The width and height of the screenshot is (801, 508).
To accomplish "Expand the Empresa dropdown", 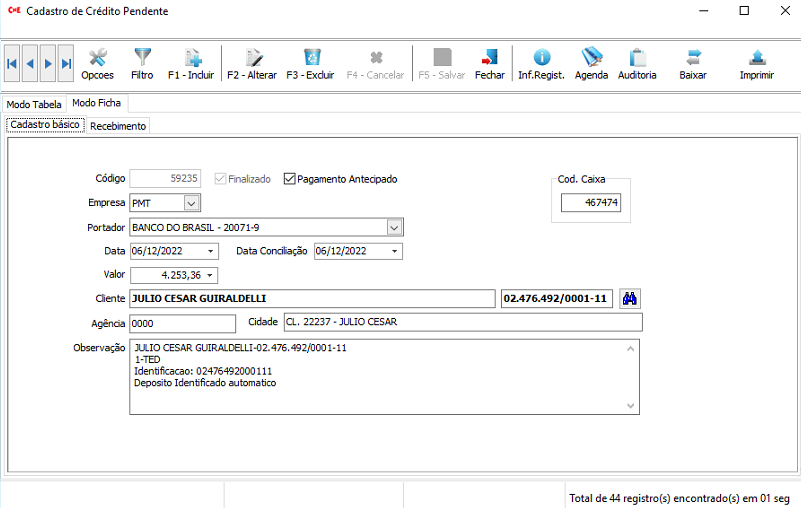I will pyautogui.click(x=193, y=203).
